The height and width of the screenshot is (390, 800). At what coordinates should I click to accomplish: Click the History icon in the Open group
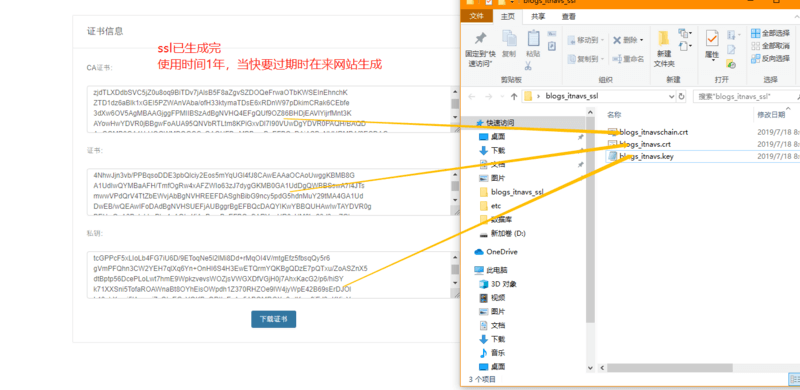click(731, 64)
